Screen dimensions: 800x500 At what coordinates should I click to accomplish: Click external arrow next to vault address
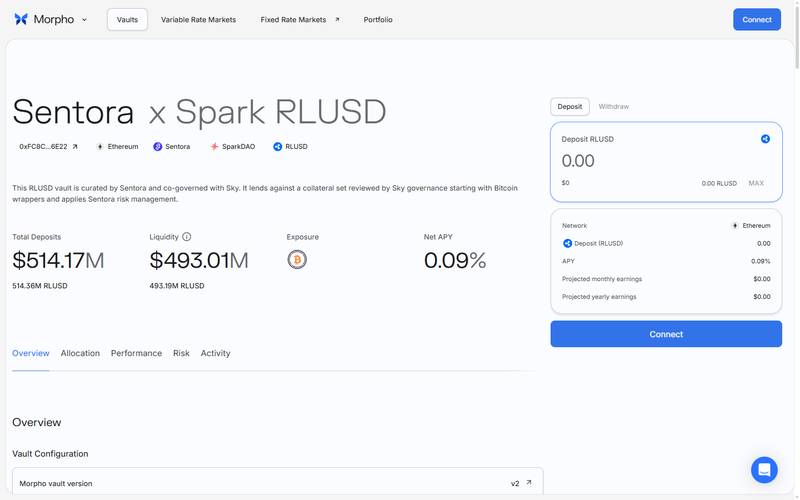[75, 146]
